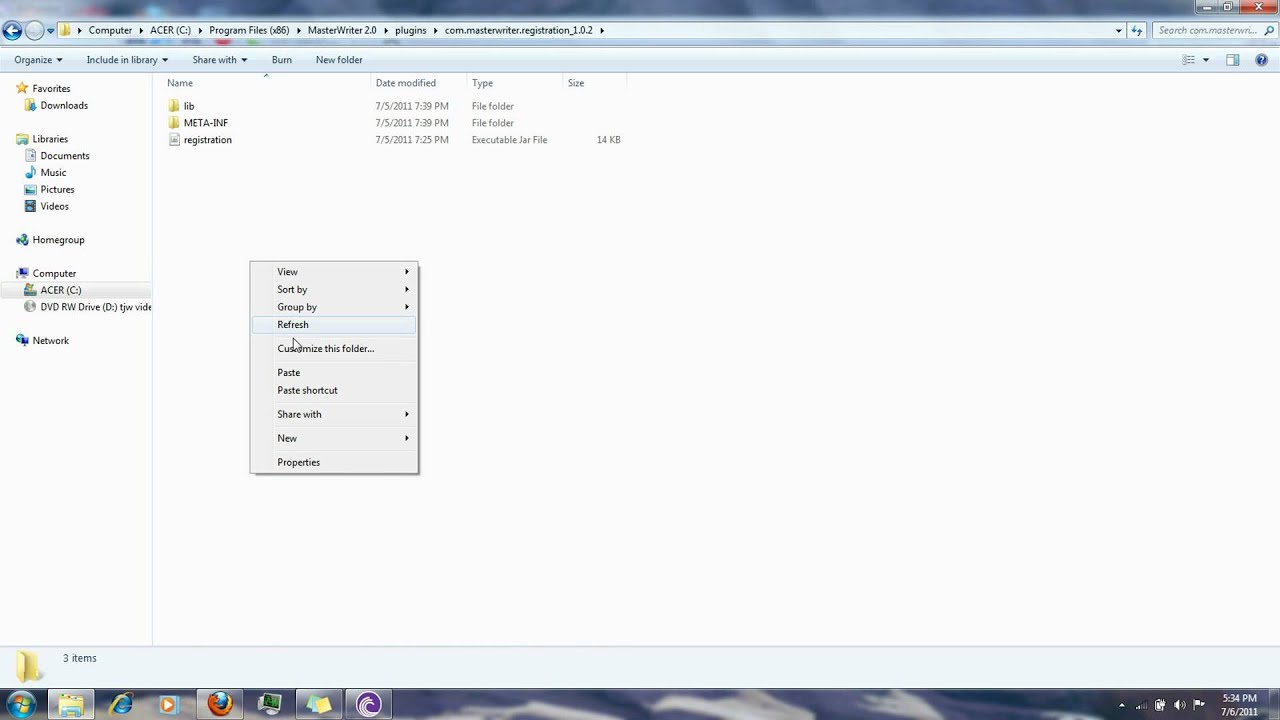Click the Change your view icon
1280x720 pixels.
(x=1188, y=60)
